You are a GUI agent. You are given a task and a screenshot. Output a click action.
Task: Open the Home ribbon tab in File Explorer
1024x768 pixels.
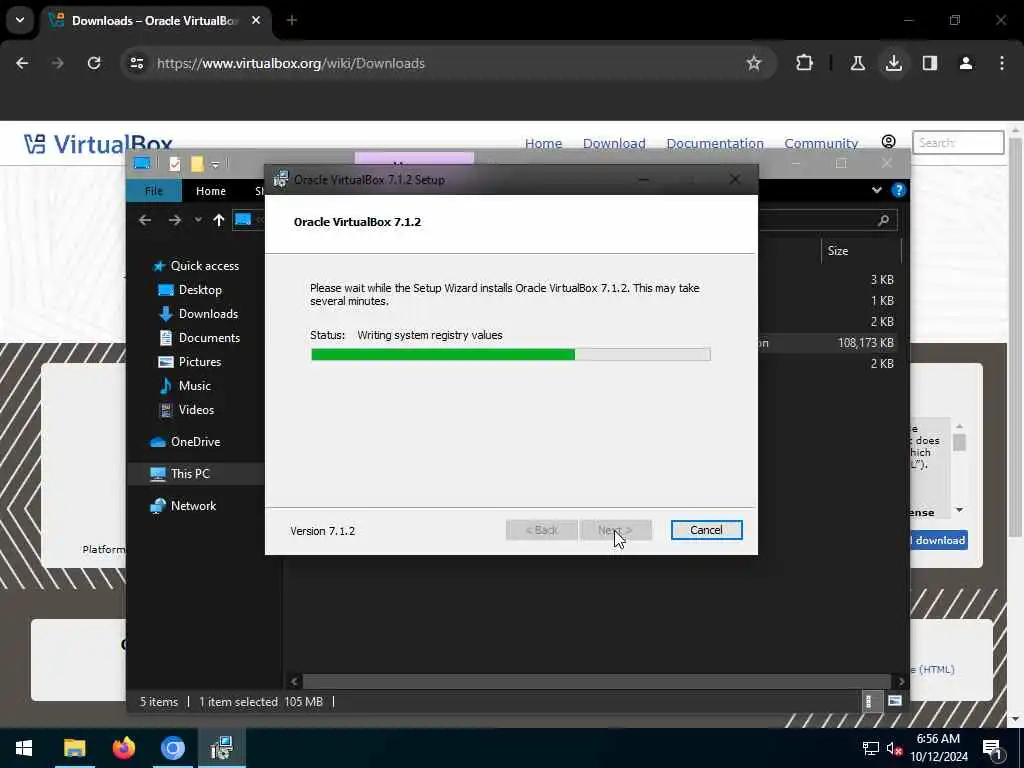[x=210, y=191]
